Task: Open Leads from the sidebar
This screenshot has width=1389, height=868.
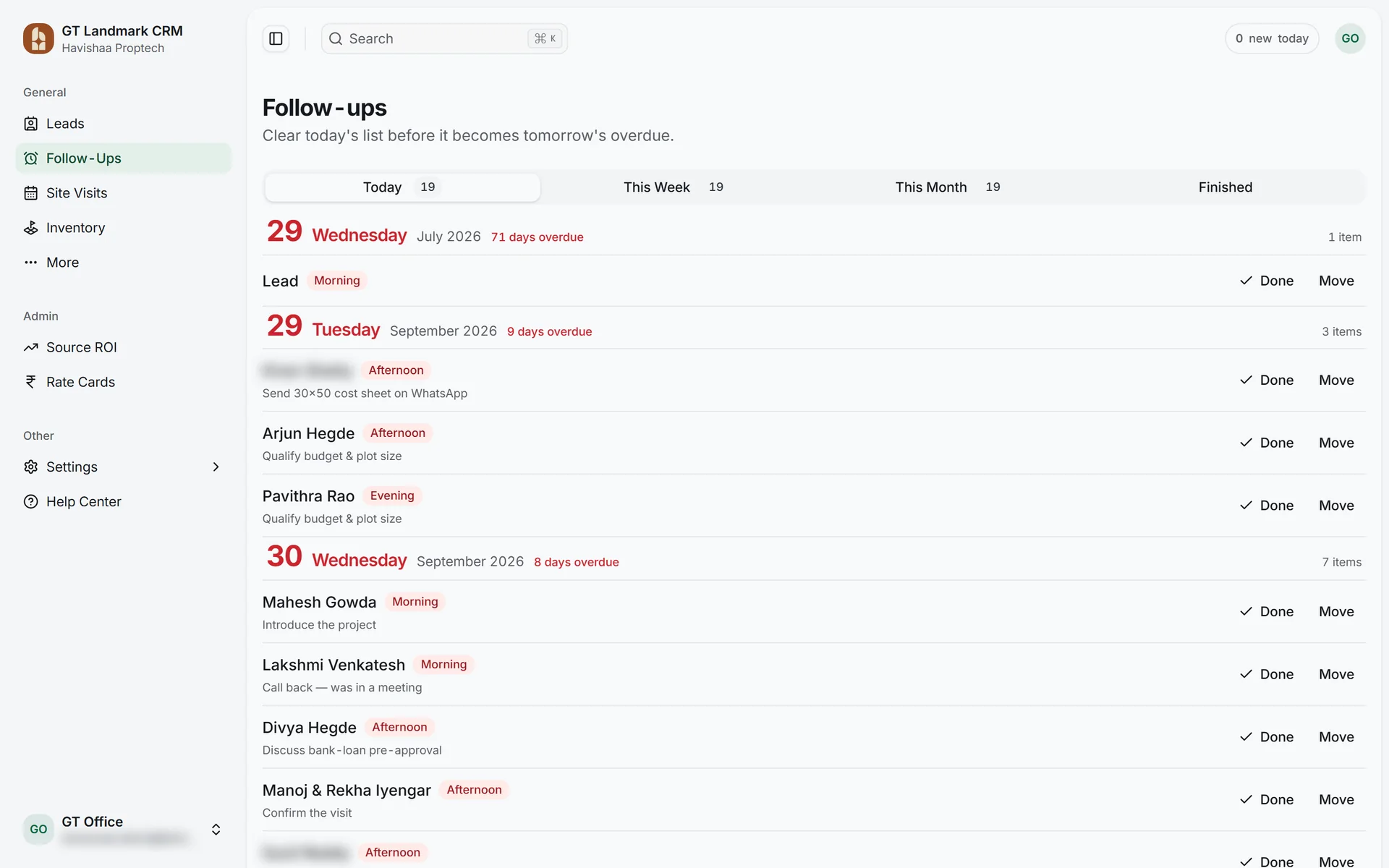Action: click(123, 124)
